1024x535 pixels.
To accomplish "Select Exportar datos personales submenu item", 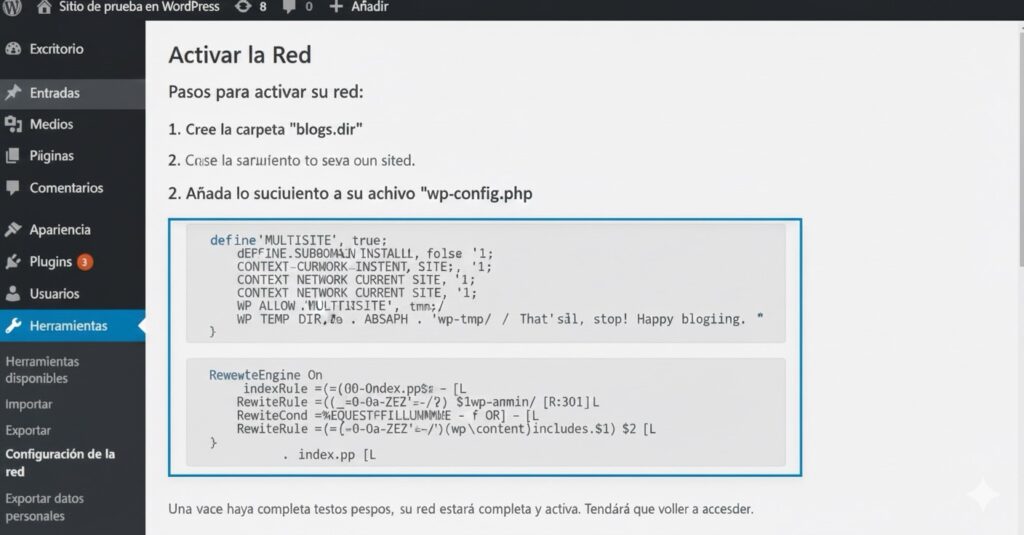I will point(44,507).
